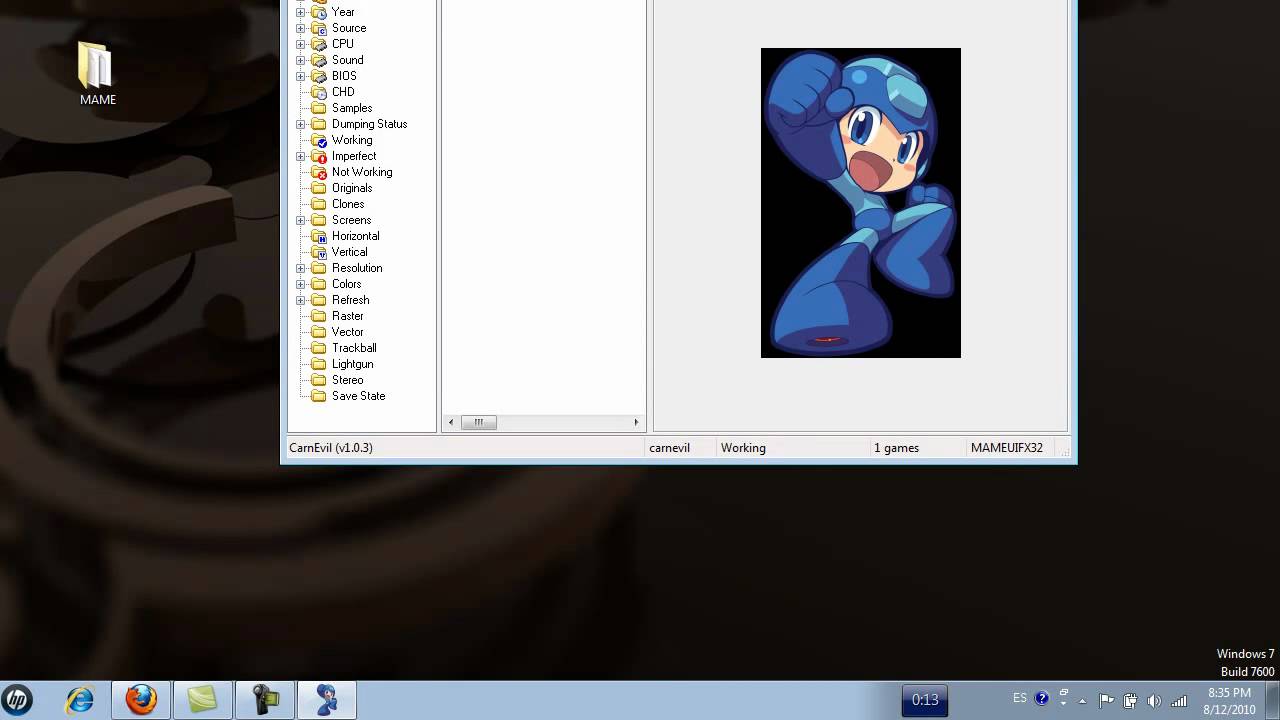Open the volume speaker control

1155,700
